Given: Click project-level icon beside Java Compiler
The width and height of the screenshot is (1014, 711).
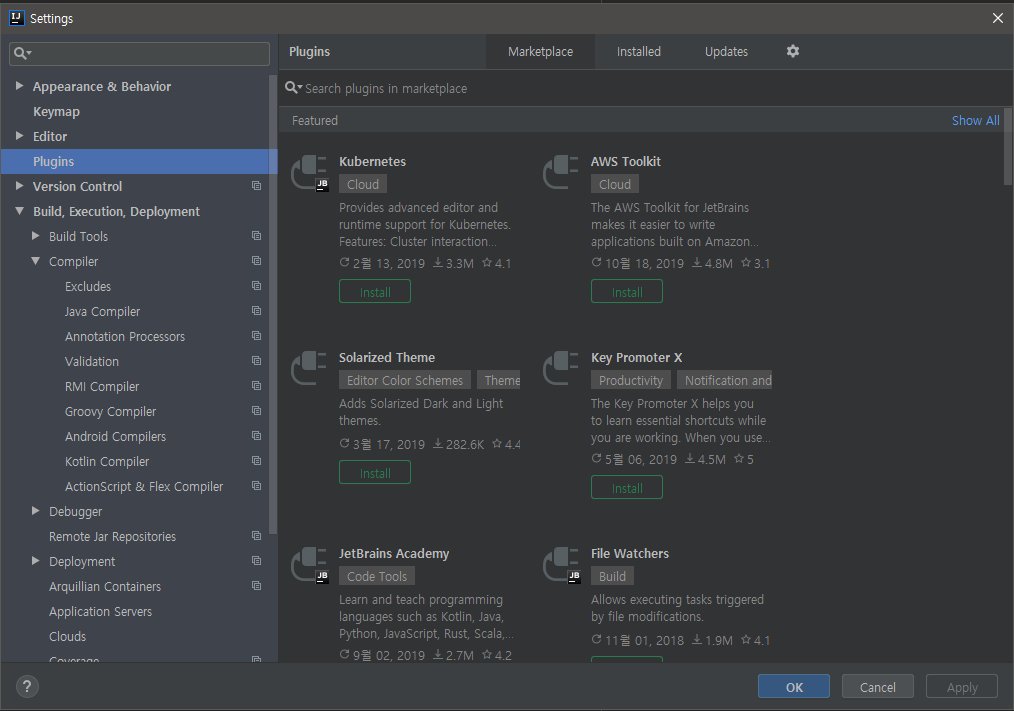Looking at the screenshot, I should (x=256, y=311).
